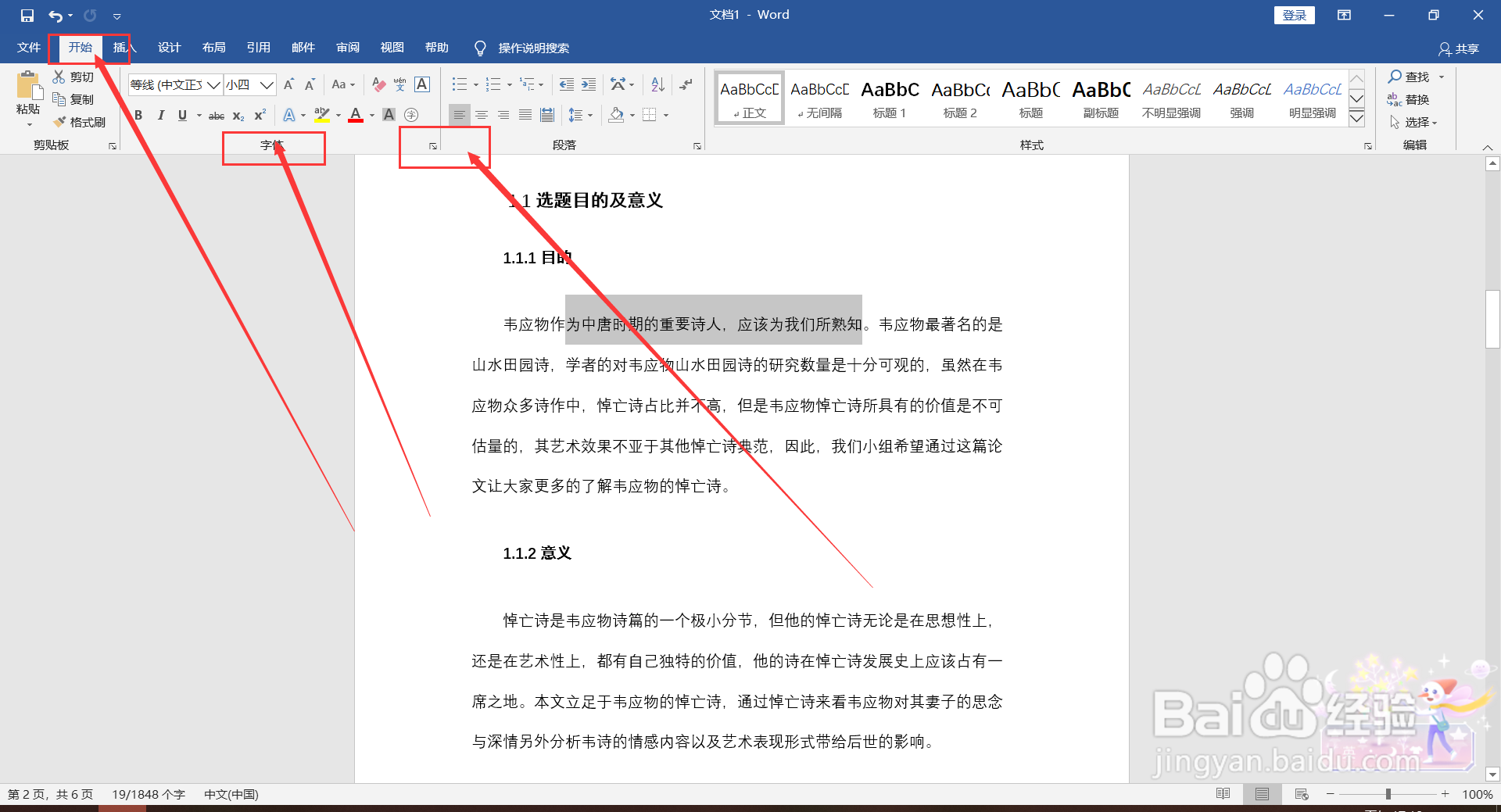The width and height of the screenshot is (1501, 812).
Task: Select the text highlight color swatch
Action: point(321,115)
